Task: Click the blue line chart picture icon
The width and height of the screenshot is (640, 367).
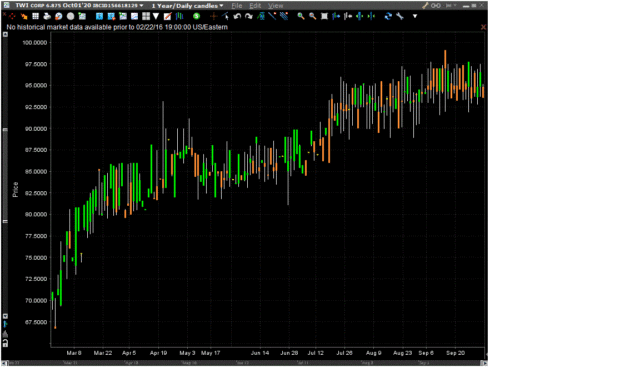Action: (x=134, y=16)
